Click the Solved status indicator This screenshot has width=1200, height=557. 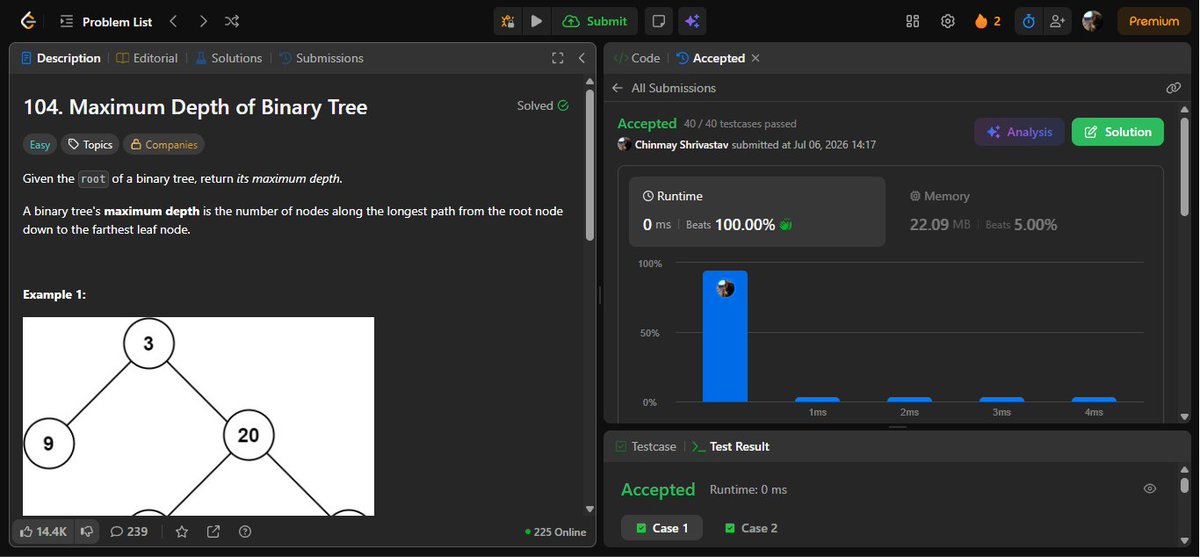[x=543, y=105]
